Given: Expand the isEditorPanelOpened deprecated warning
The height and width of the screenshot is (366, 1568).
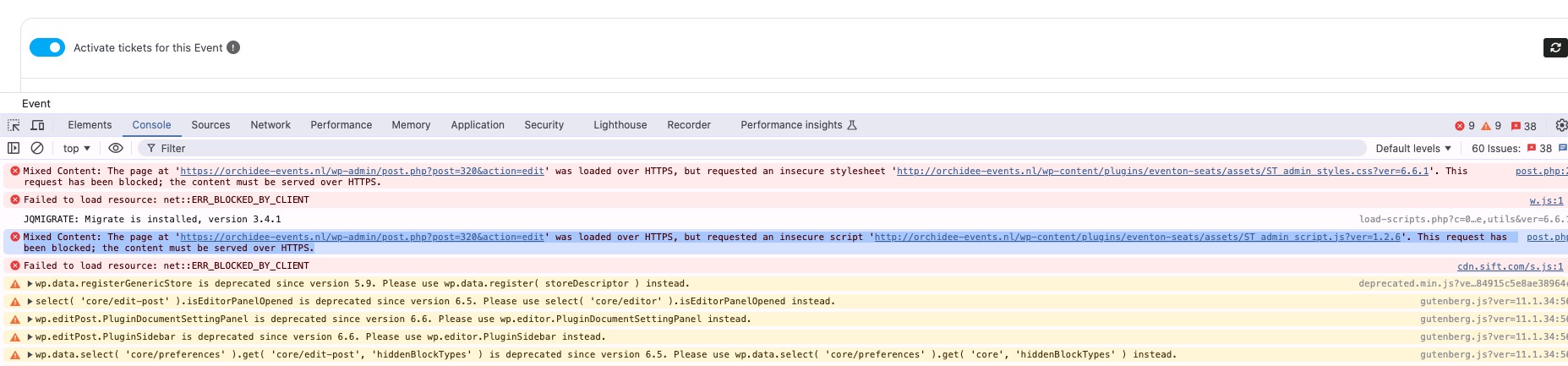Looking at the screenshot, I should (x=30, y=302).
